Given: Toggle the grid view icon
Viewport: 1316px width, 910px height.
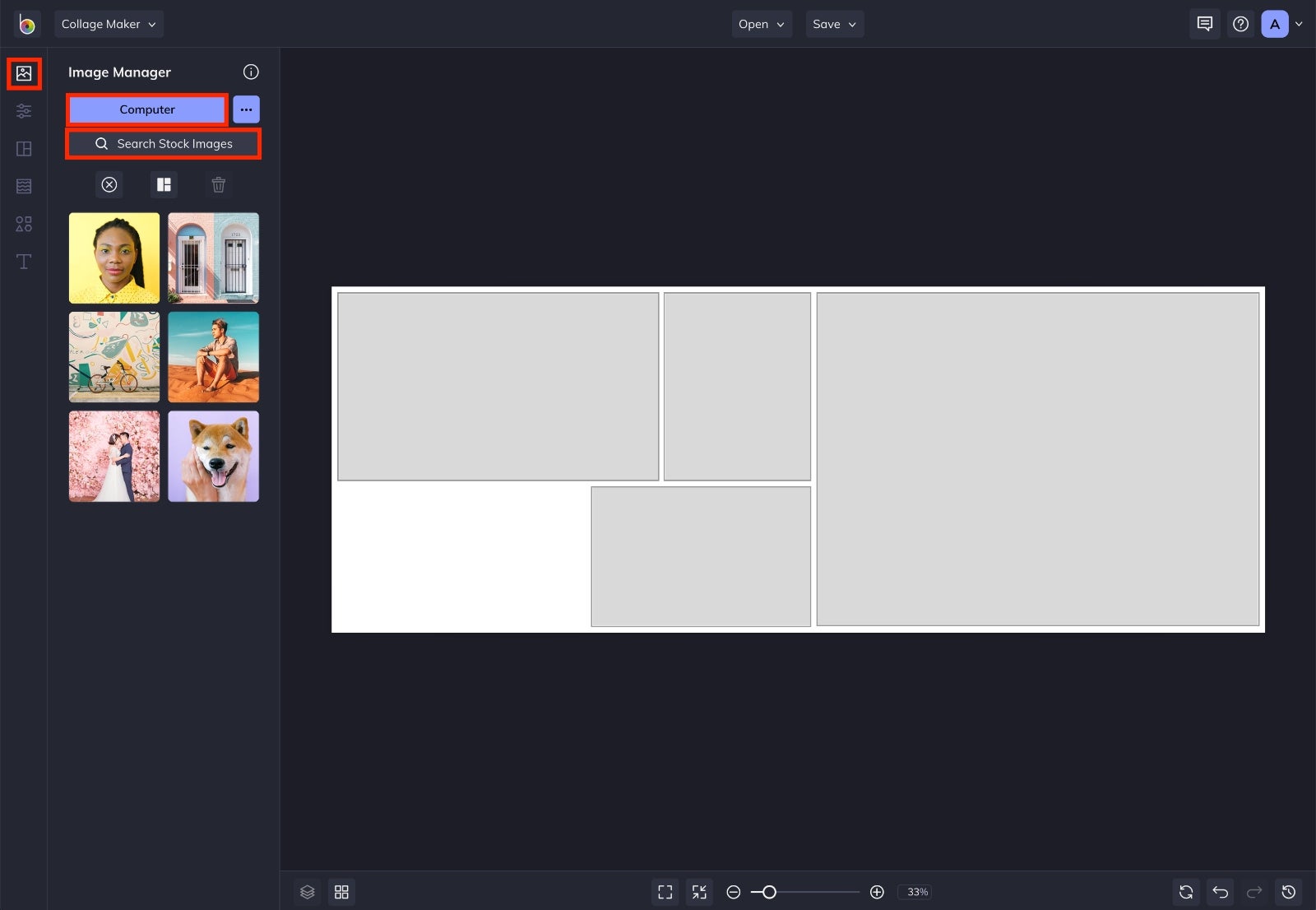Looking at the screenshot, I should click(341, 892).
